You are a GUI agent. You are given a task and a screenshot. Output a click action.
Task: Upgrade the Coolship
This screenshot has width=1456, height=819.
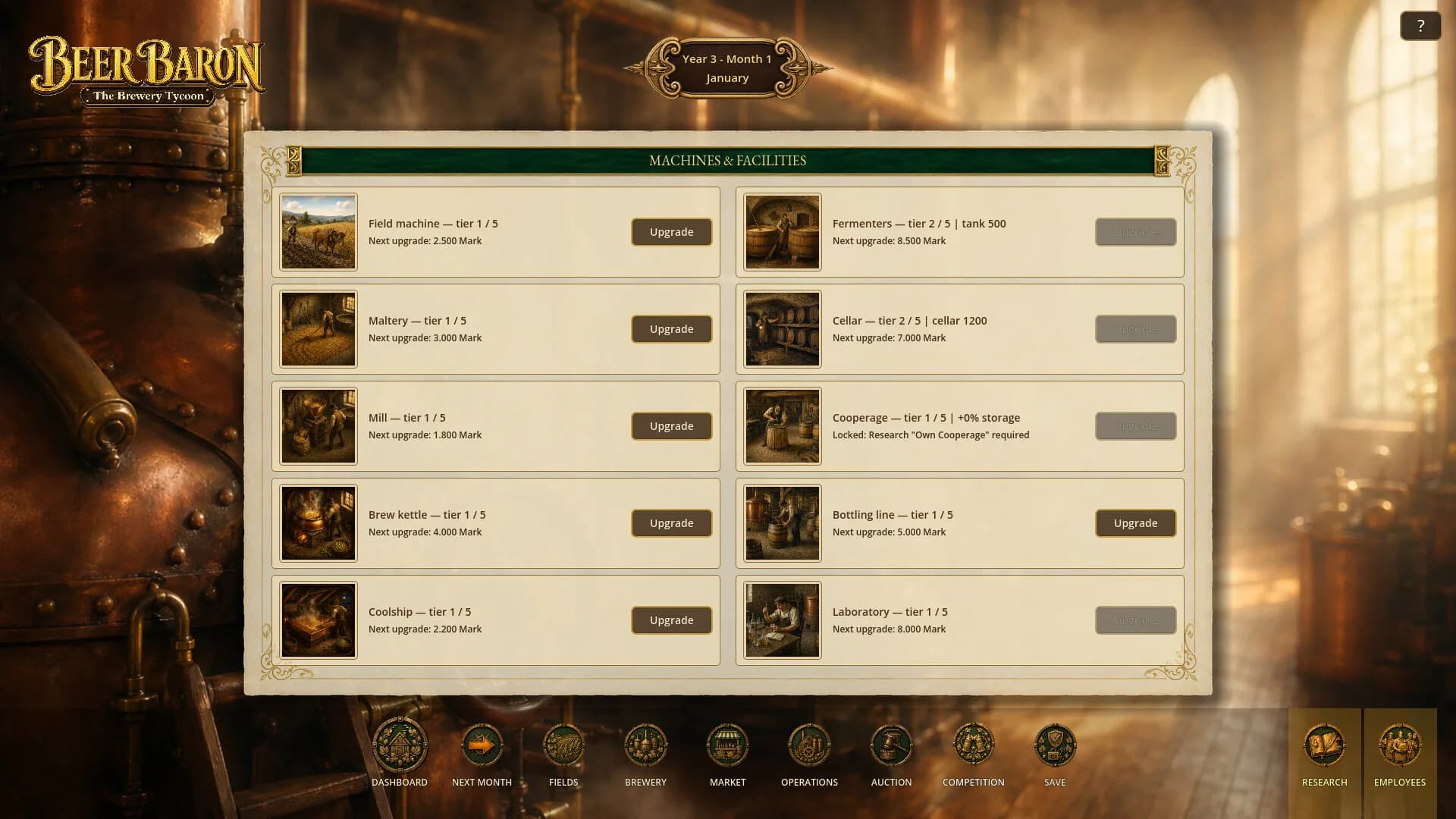click(x=671, y=620)
